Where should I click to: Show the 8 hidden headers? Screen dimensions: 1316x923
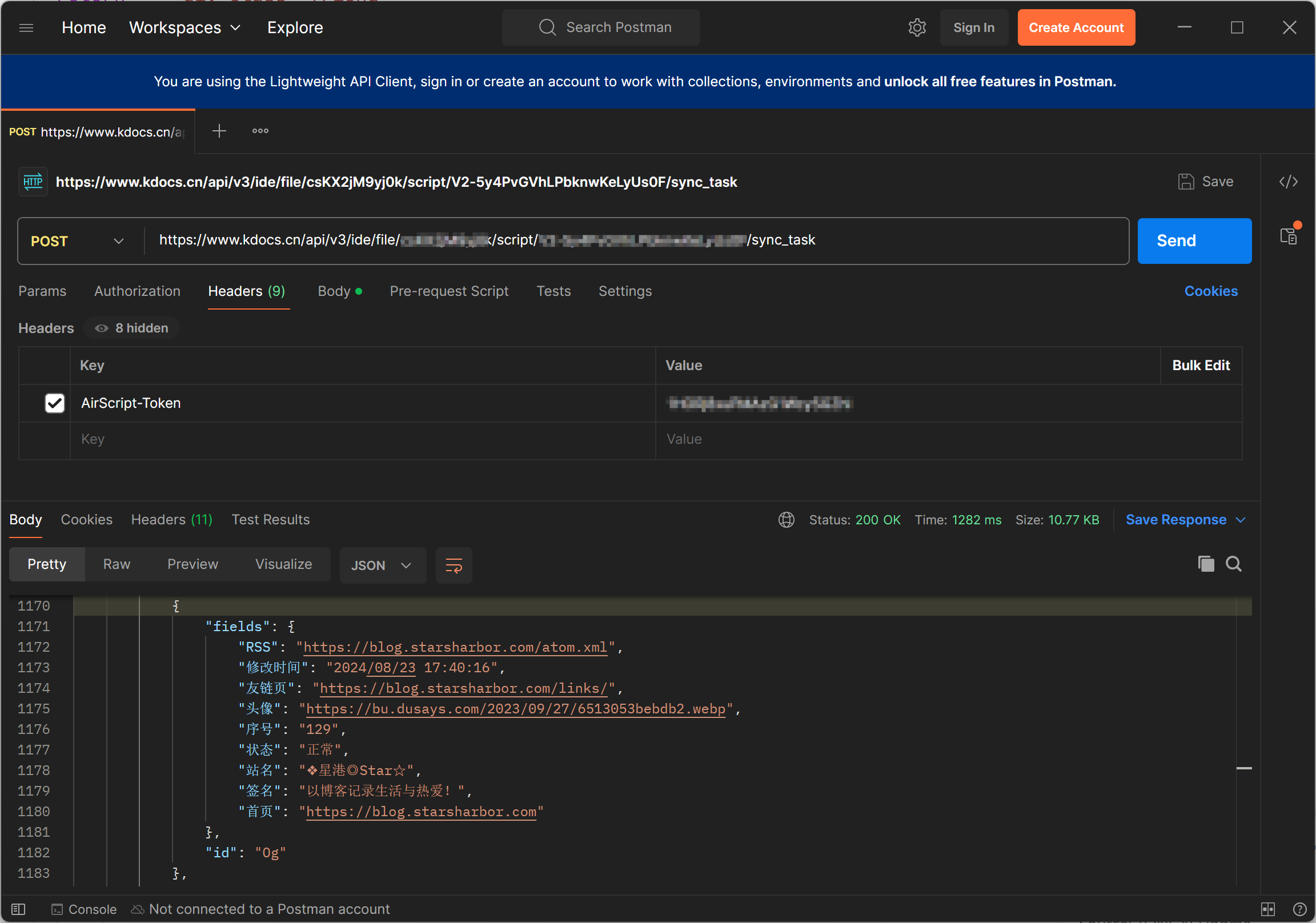(x=132, y=328)
